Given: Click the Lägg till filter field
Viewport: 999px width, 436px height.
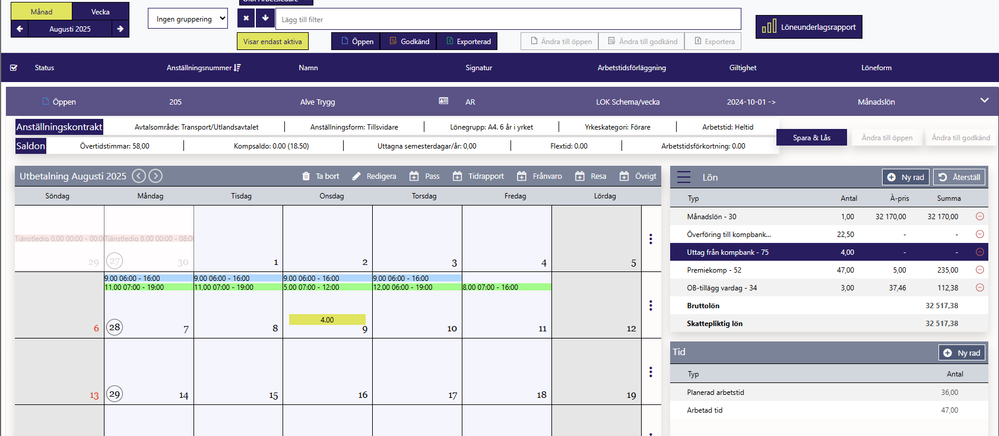Looking at the screenshot, I should point(508,19).
